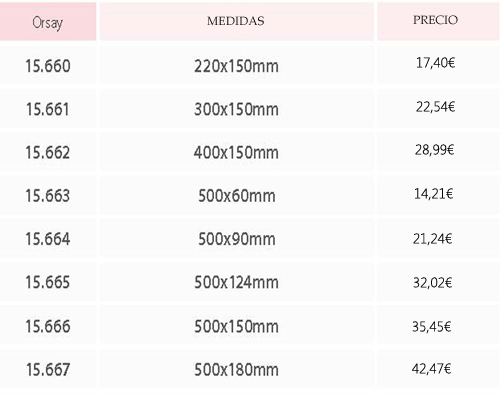Viewport: 500px width, 398px height.
Task: Select reference code 15.666
Action: coord(48,326)
